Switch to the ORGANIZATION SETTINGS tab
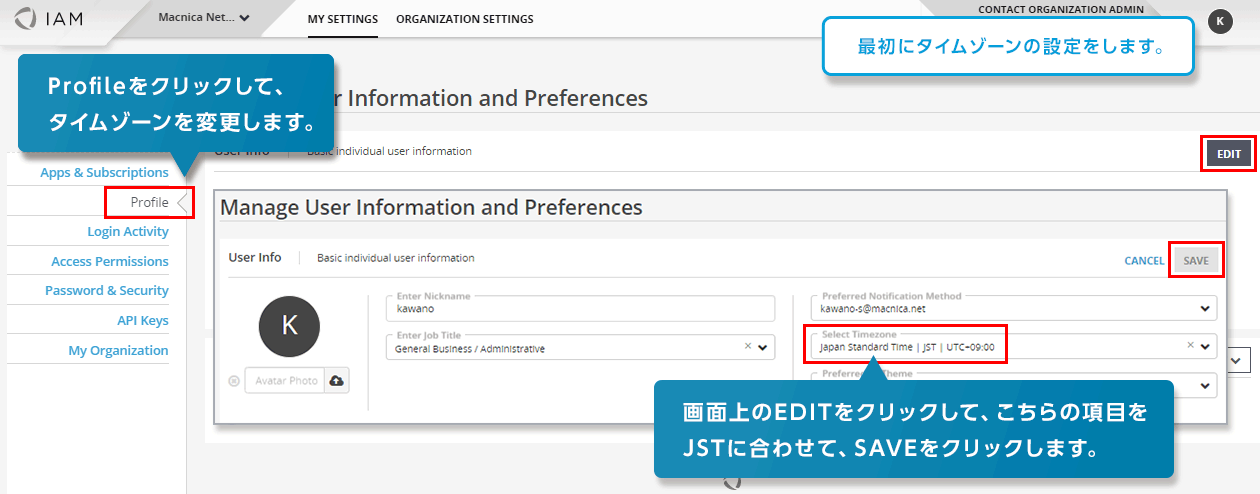The width and height of the screenshot is (1260, 494). pos(464,19)
